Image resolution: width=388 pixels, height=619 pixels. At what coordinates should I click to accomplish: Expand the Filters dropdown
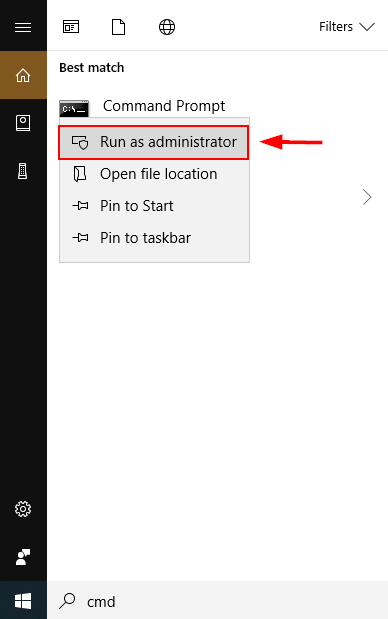pos(347,27)
